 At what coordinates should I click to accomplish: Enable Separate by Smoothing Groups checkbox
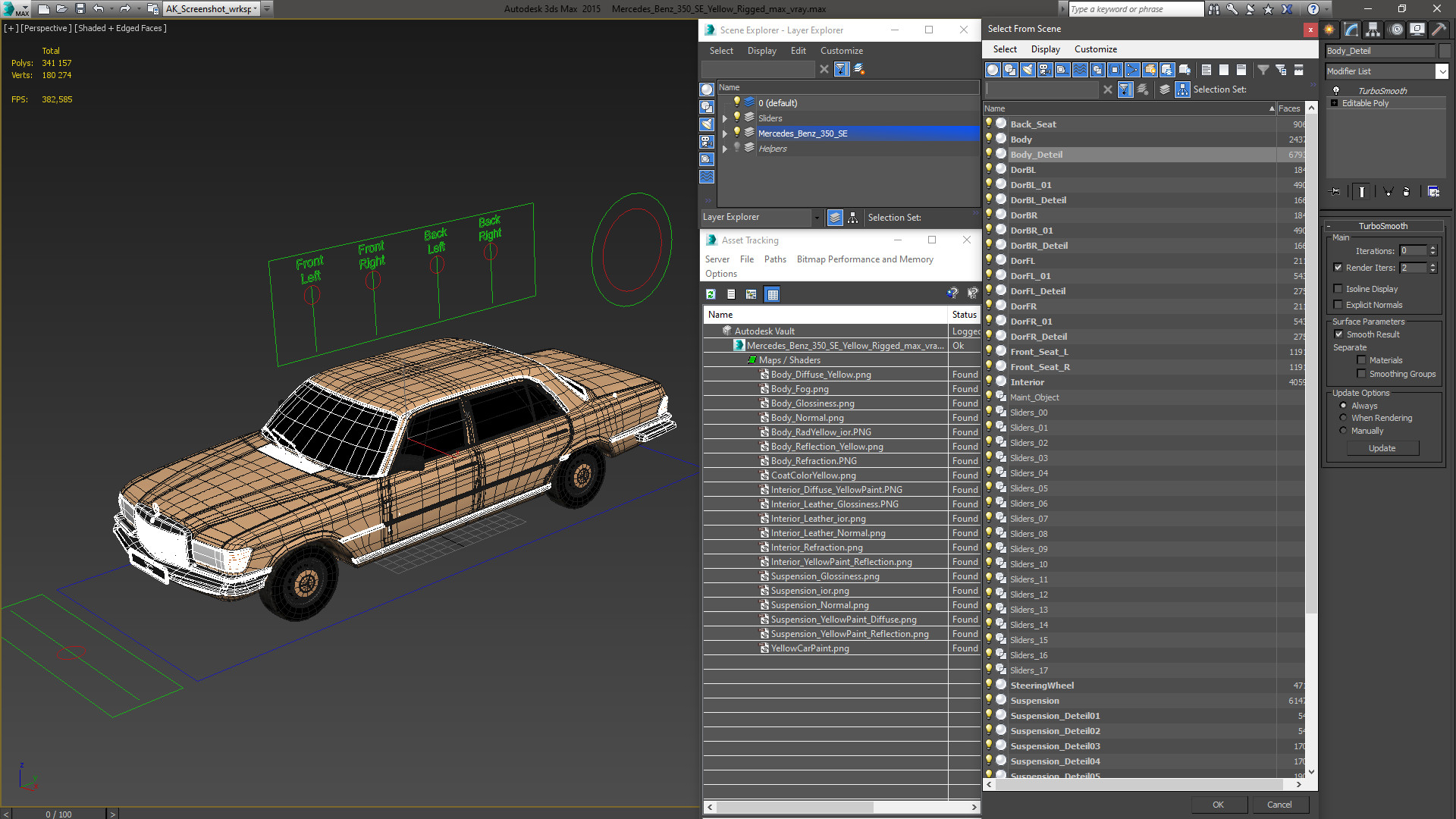(1361, 374)
